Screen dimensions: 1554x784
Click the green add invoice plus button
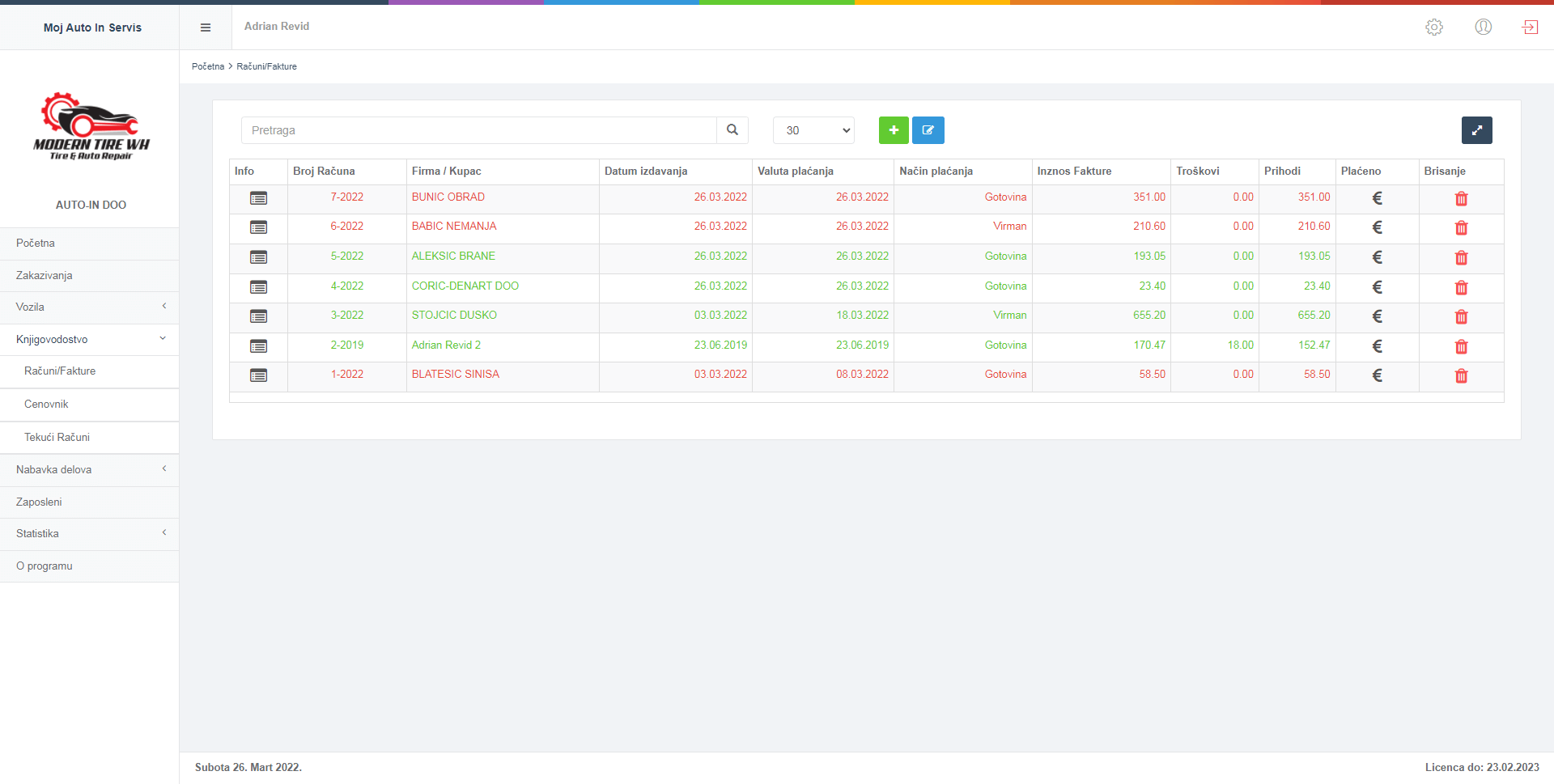(x=894, y=130)
